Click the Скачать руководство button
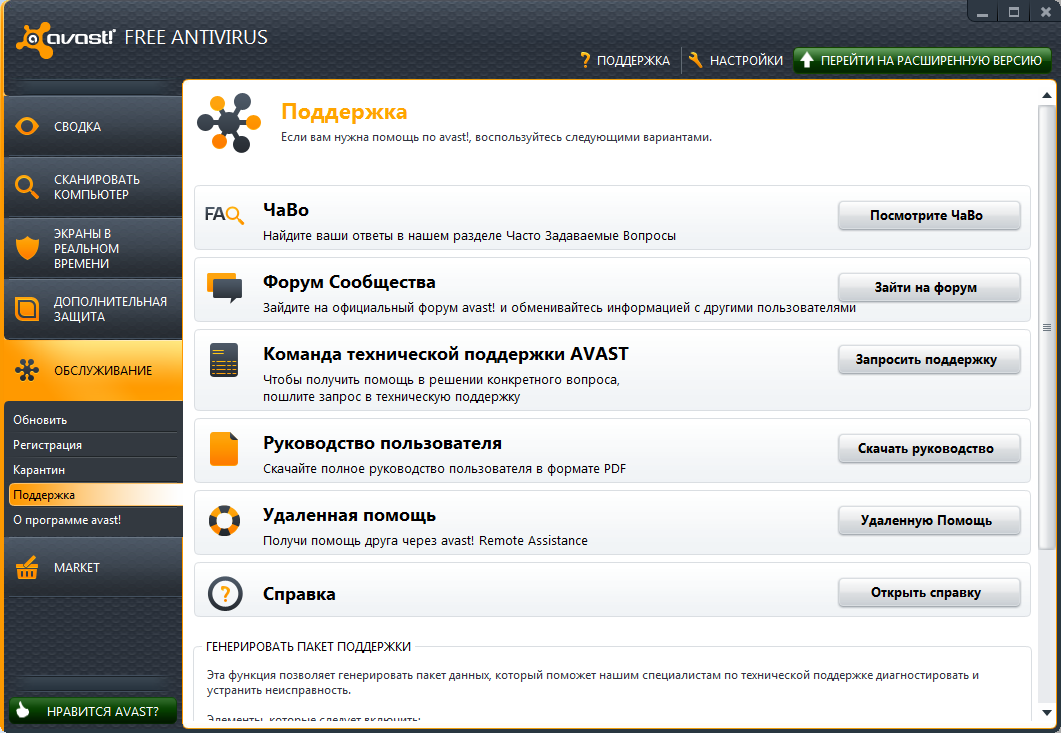Screen dimensions: 1061x733 click(928, 449)
